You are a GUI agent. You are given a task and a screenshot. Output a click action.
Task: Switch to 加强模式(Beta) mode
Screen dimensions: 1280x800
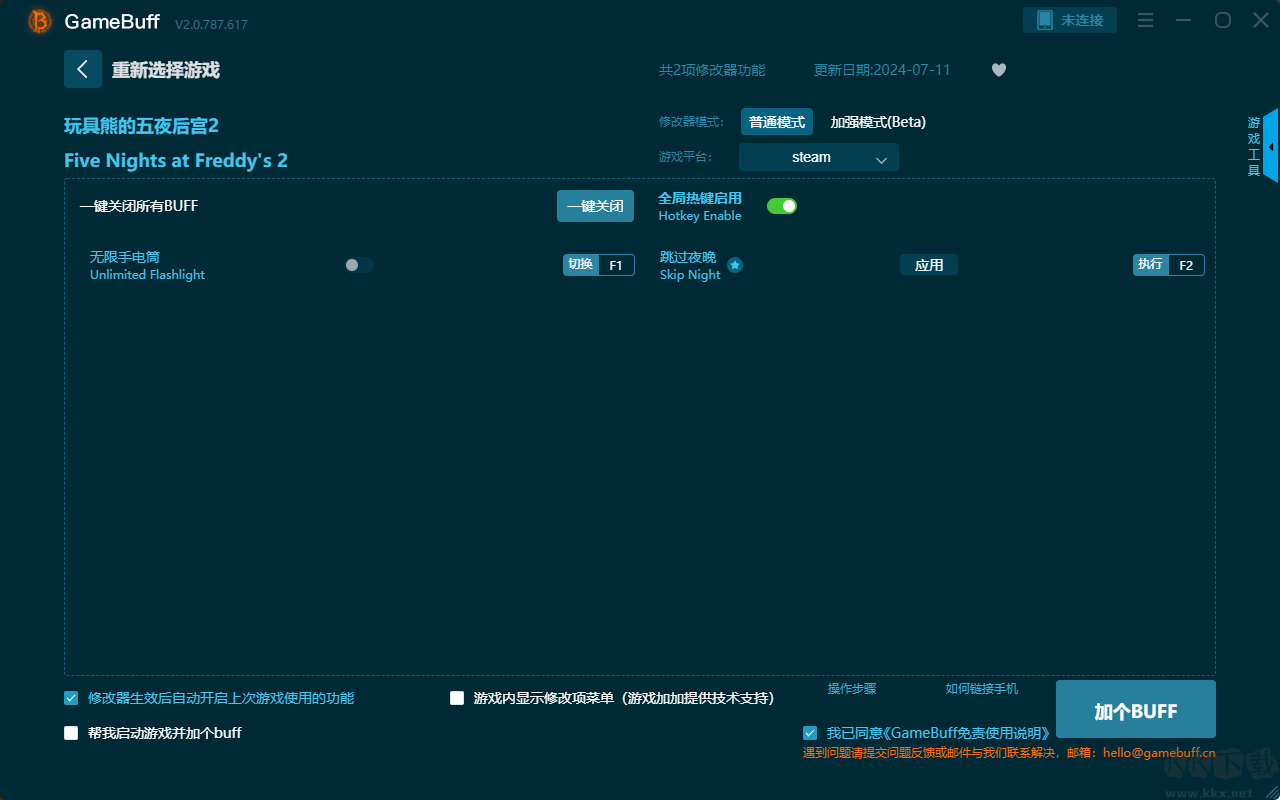(x=878, y=122)
